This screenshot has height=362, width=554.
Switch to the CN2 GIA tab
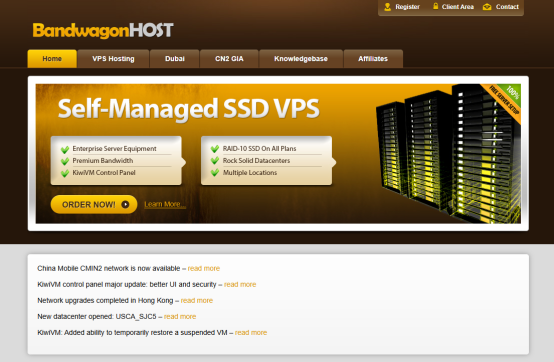(229, 59)
